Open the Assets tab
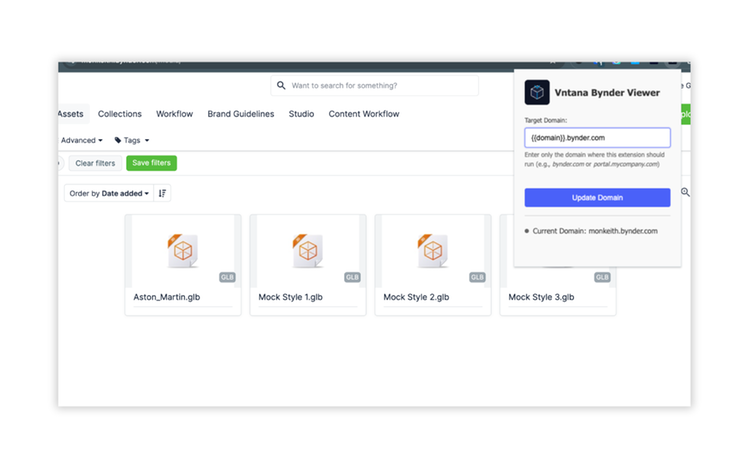 click(71, 114)
